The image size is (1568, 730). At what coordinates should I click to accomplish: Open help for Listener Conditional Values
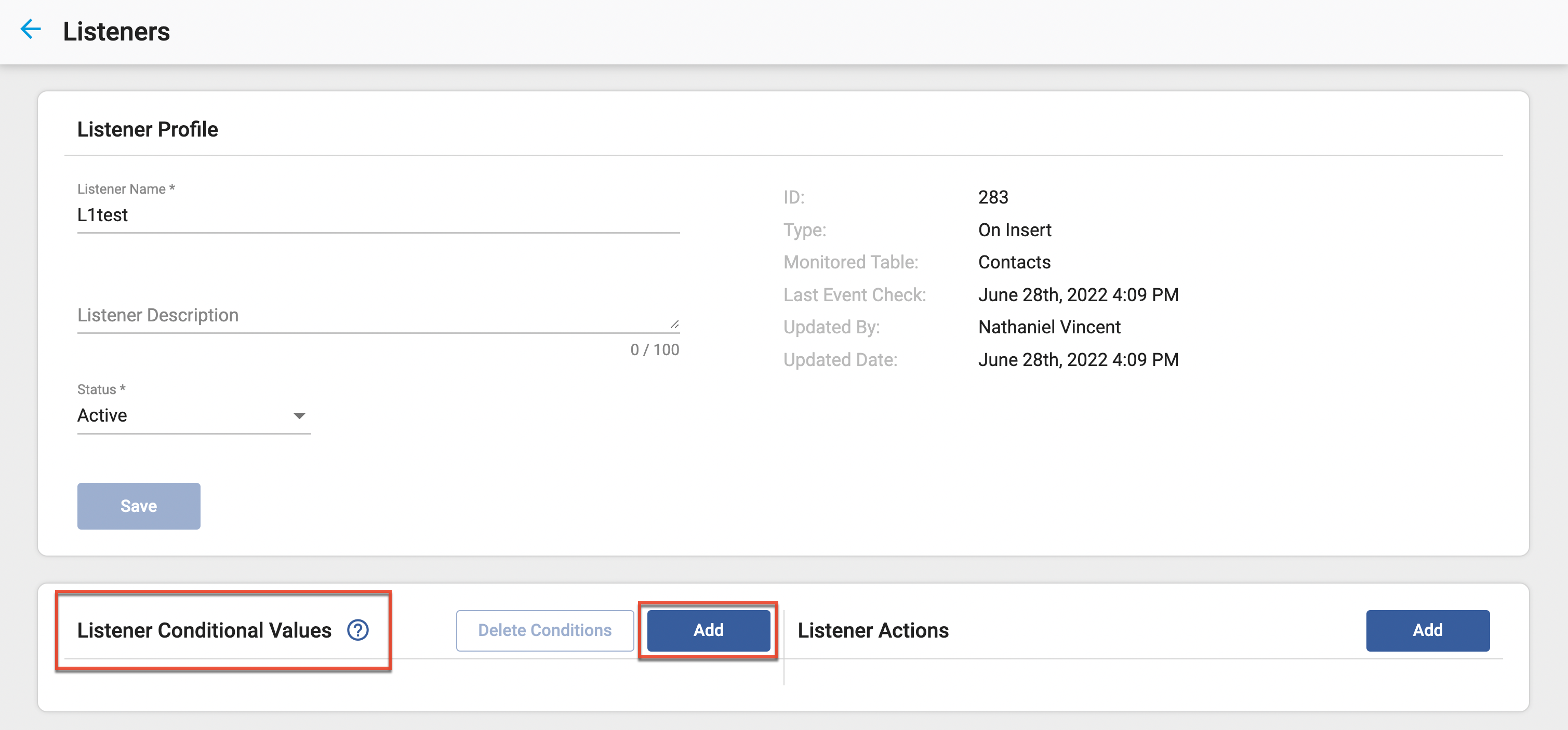point(358,630)
